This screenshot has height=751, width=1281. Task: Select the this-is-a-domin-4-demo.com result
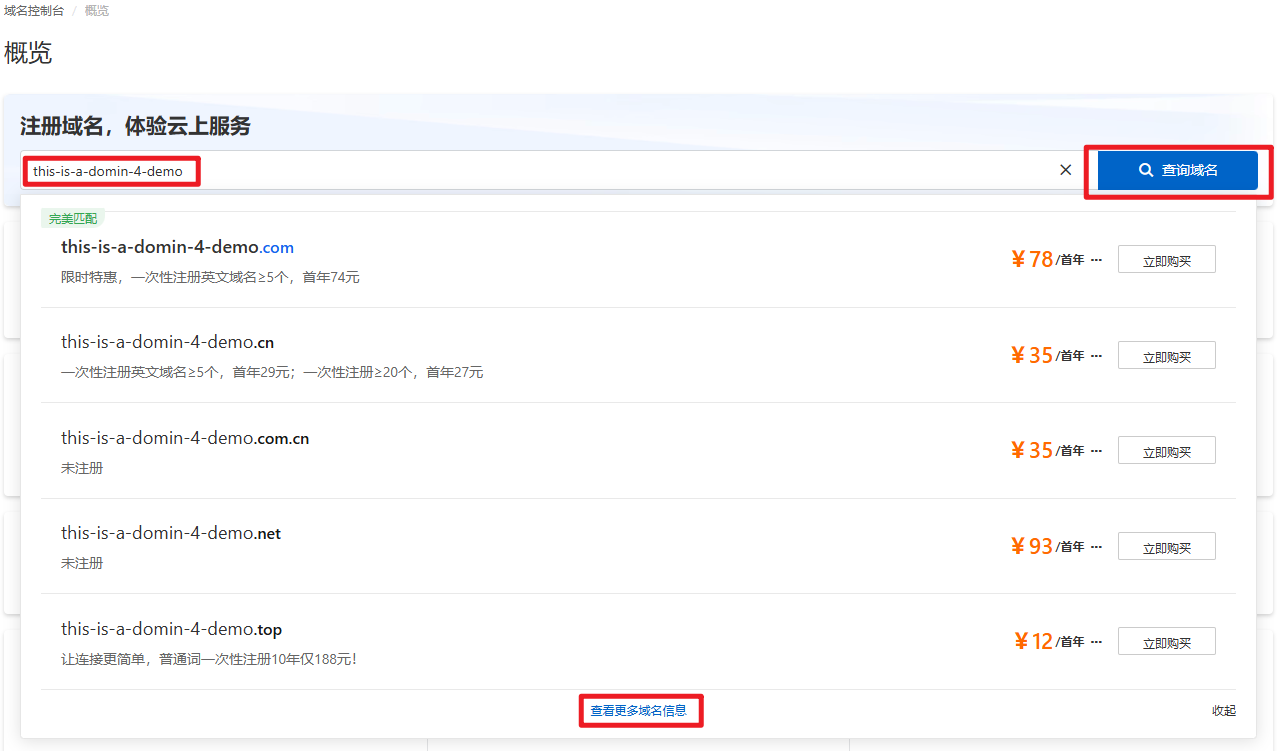(177, 247)
